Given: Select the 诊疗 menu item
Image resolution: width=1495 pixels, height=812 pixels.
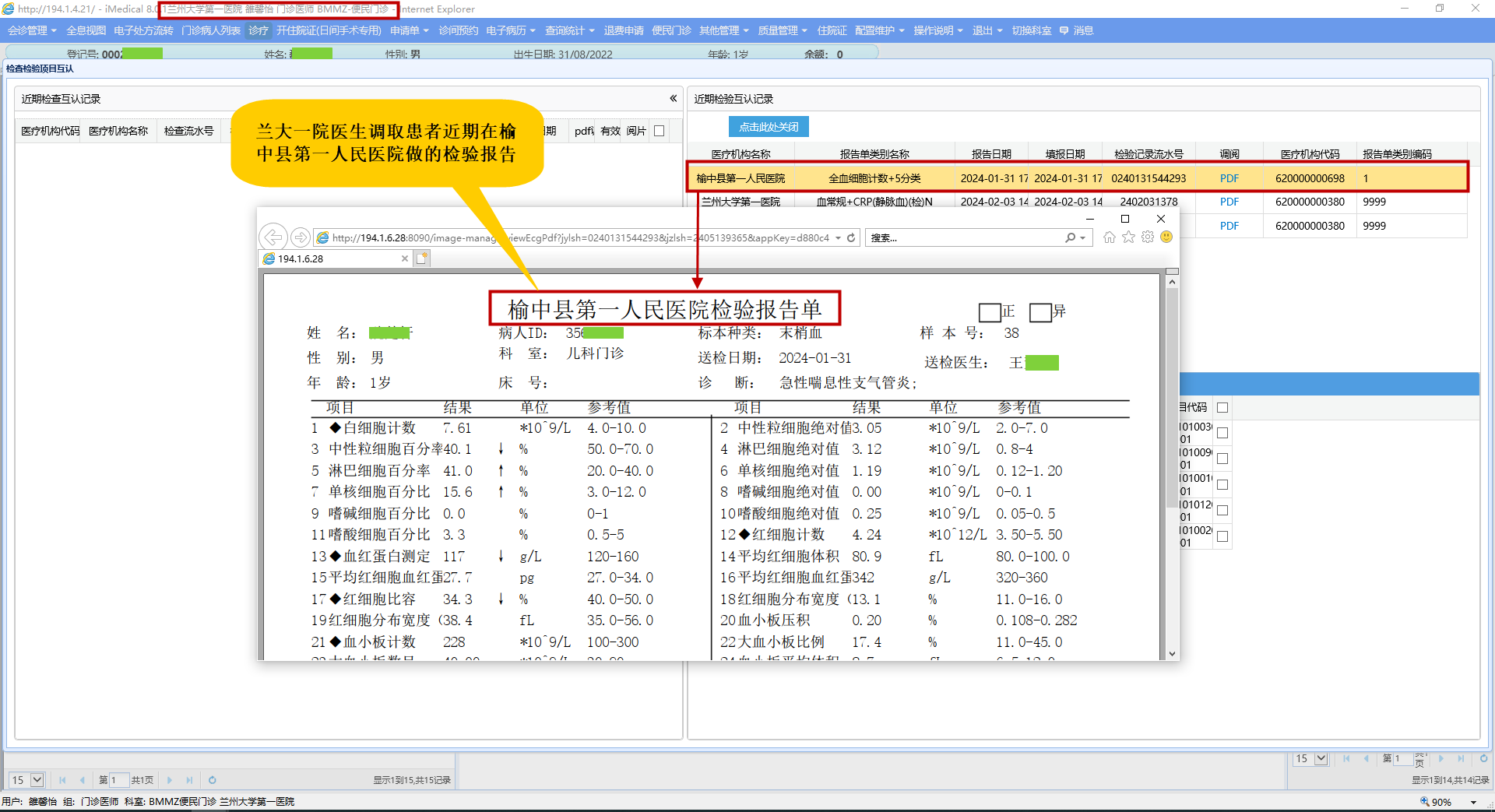Looking at the screenshot, I should pyautogui.click(x=259, y=30).
